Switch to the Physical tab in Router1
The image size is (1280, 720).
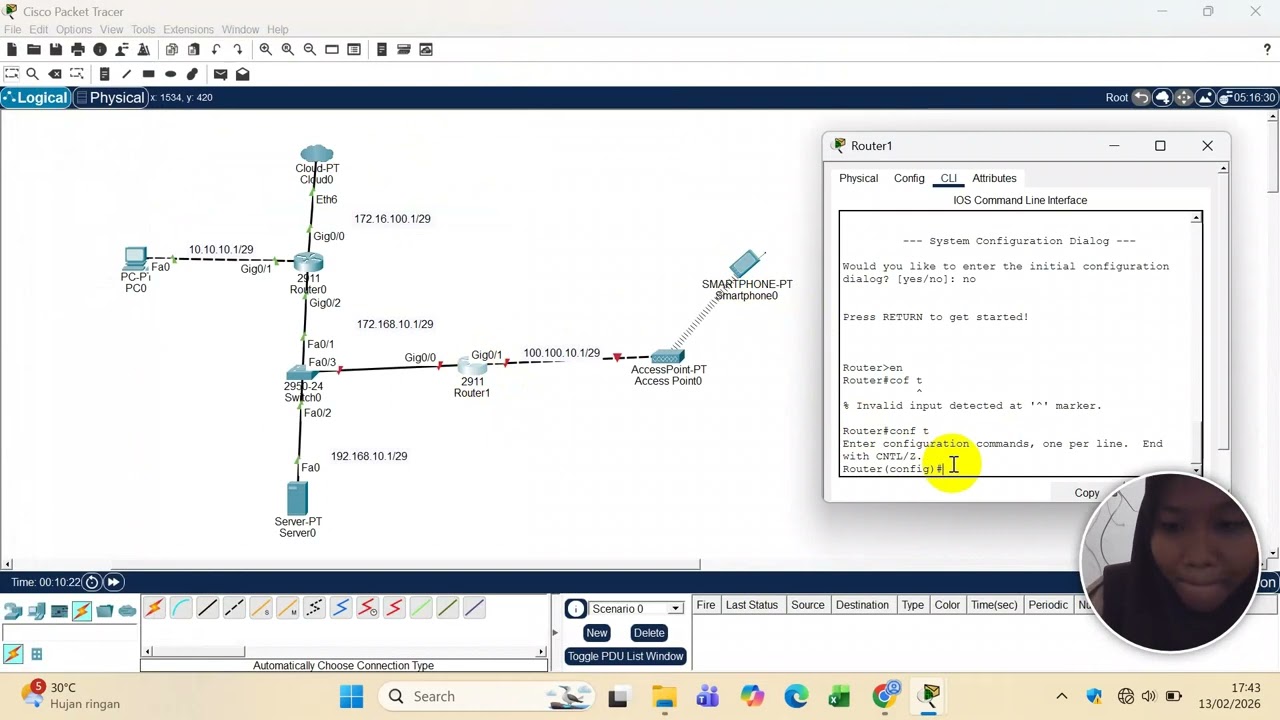(858, 178)
